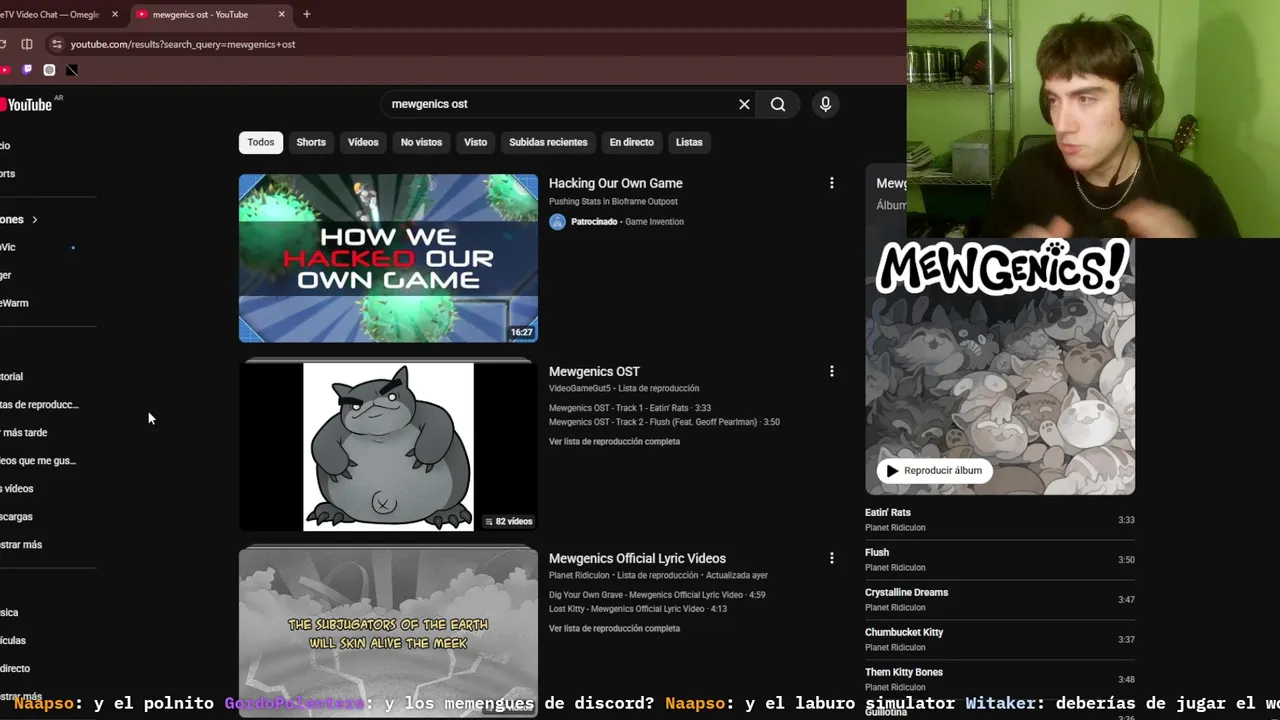This screenshot has height=720, width=1280.
Task: Play Chumbucket Kitty track
Action: point(1000,640)
